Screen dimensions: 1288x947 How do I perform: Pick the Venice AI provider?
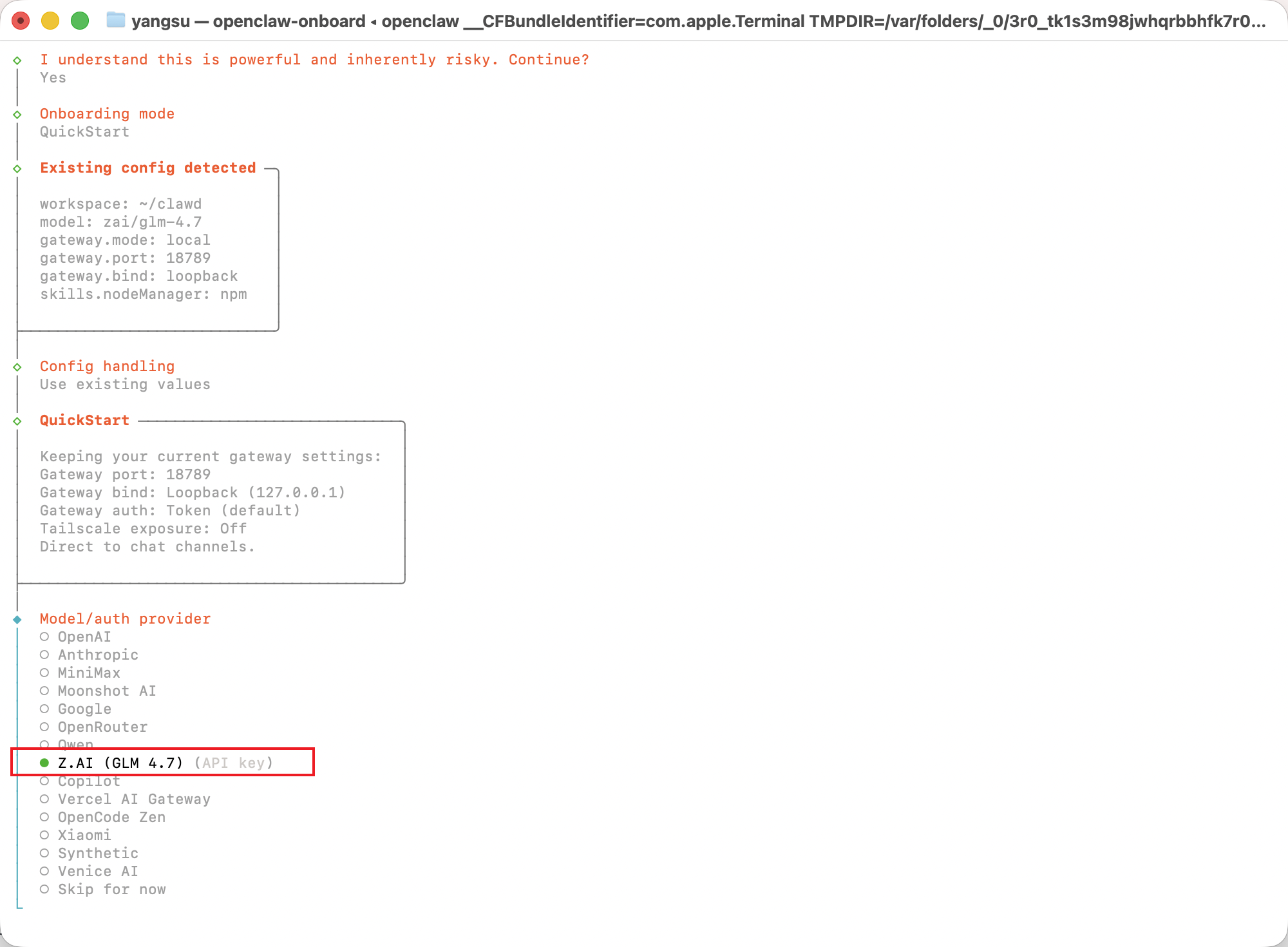[x=97, y=872]
